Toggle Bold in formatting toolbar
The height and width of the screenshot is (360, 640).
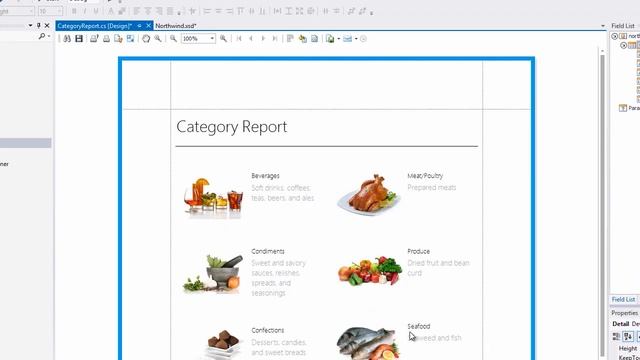click(74, 11)
